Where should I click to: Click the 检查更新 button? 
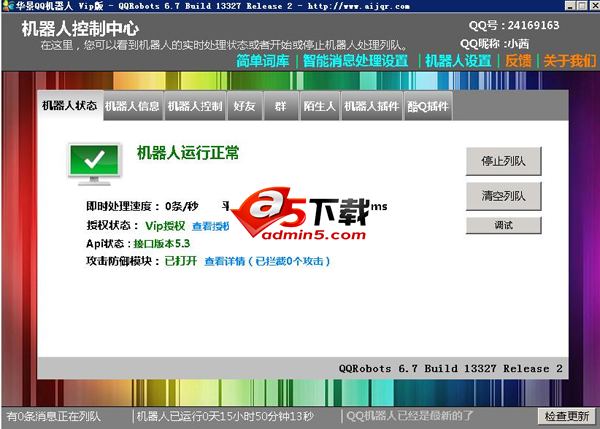point(567,416)
